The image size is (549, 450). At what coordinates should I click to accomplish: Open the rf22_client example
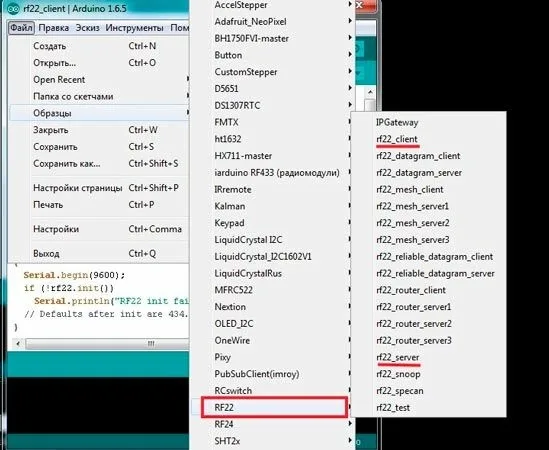pos(429,139)
